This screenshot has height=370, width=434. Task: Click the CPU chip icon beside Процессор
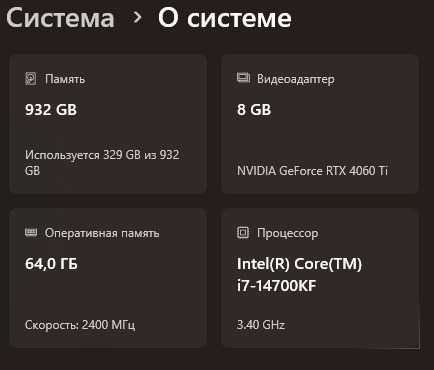[x=243, y=232]
